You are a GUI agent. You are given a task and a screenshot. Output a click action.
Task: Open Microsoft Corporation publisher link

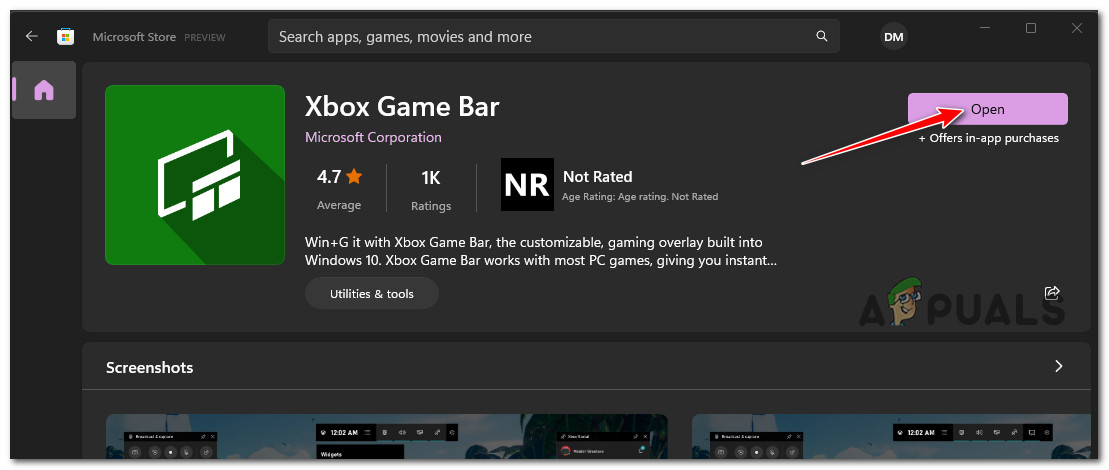coord(373,137)
